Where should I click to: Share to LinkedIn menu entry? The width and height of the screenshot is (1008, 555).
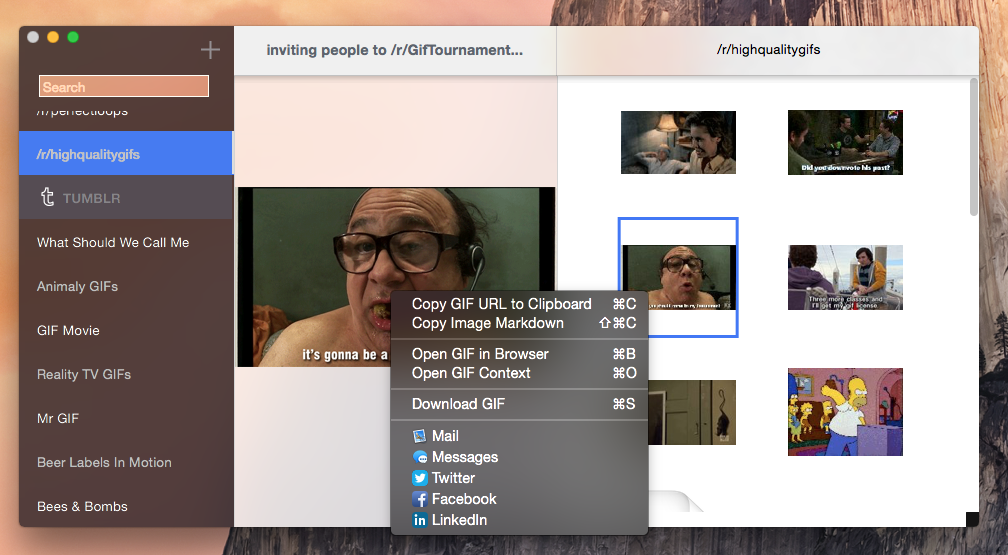pyautogui.click(x=519, y=520)
